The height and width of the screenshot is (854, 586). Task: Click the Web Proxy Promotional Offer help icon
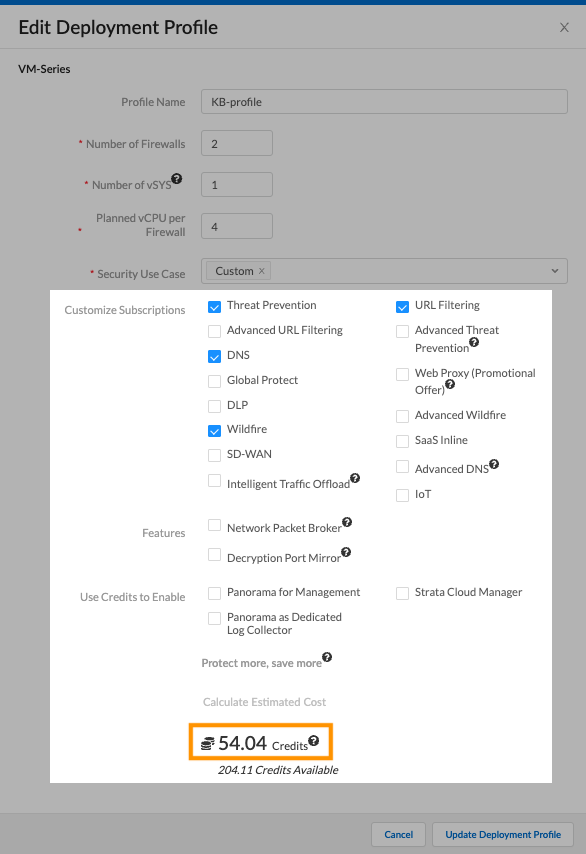point(451,386)
